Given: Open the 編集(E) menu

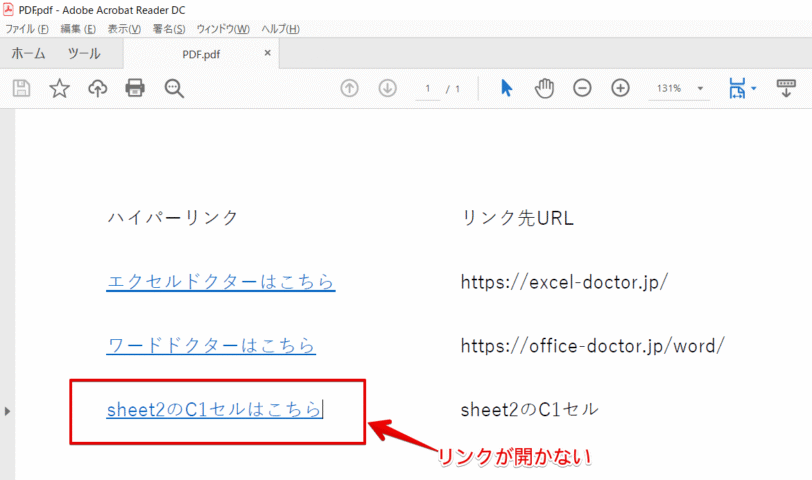Looking at the screenshot, I should click(78, 29).
